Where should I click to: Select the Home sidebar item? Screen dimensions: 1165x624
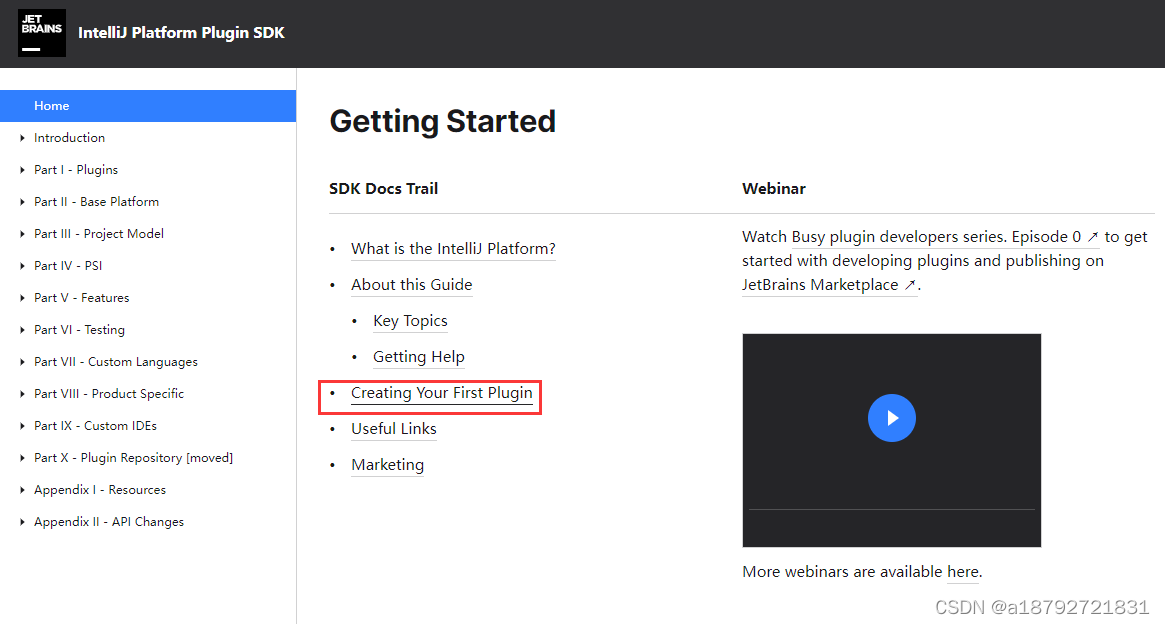[148, 105]
